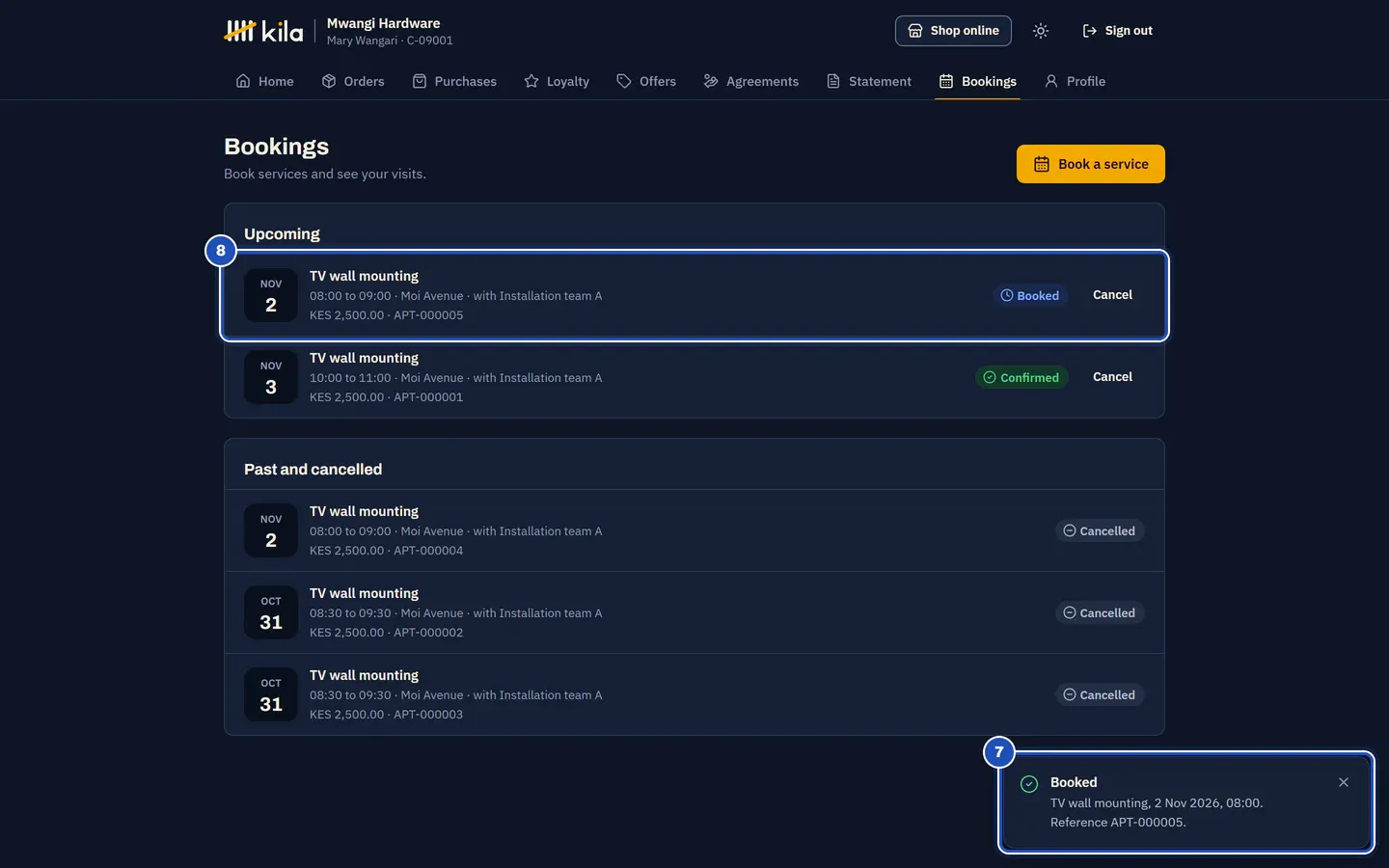
Task: Go to the Orders tab
Action: [353, 81]
